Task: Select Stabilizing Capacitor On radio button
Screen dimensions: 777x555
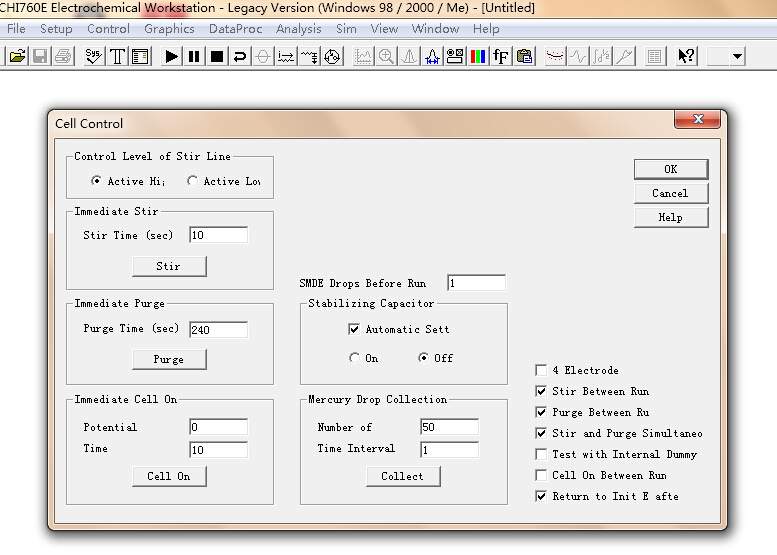Action: point(355,358)
